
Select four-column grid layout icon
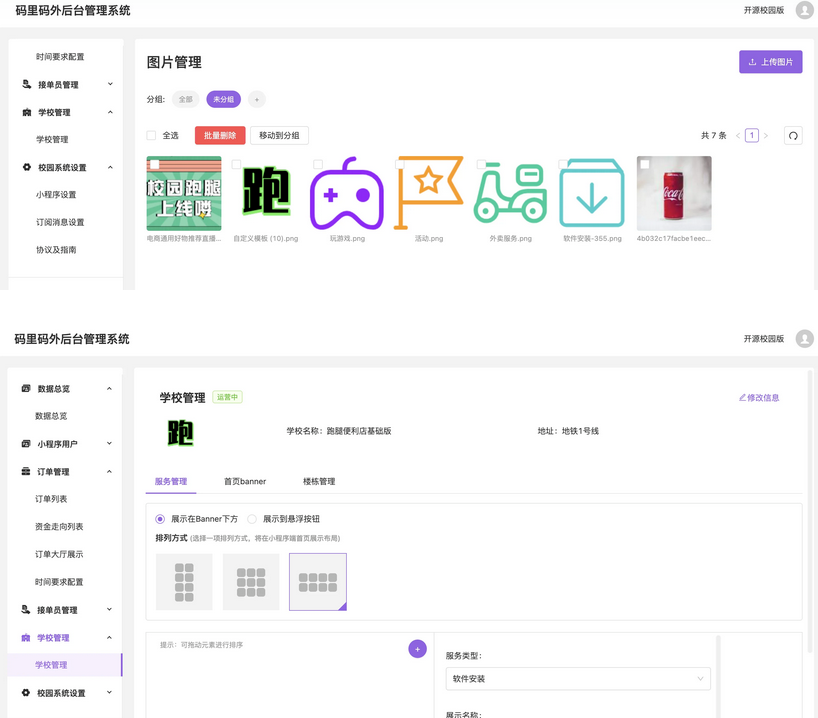point(318,582)
